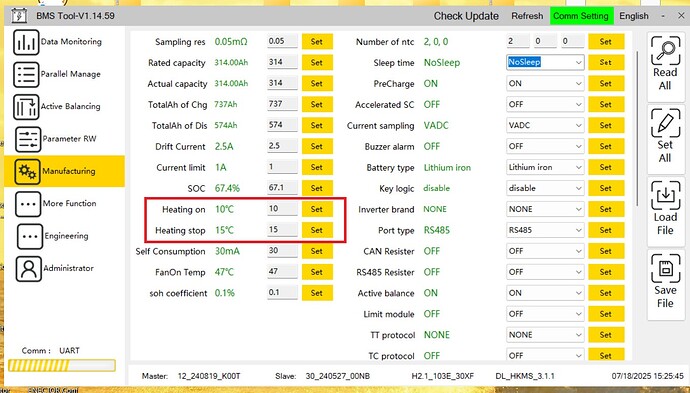Open Comm Setting

click(581, 16)
